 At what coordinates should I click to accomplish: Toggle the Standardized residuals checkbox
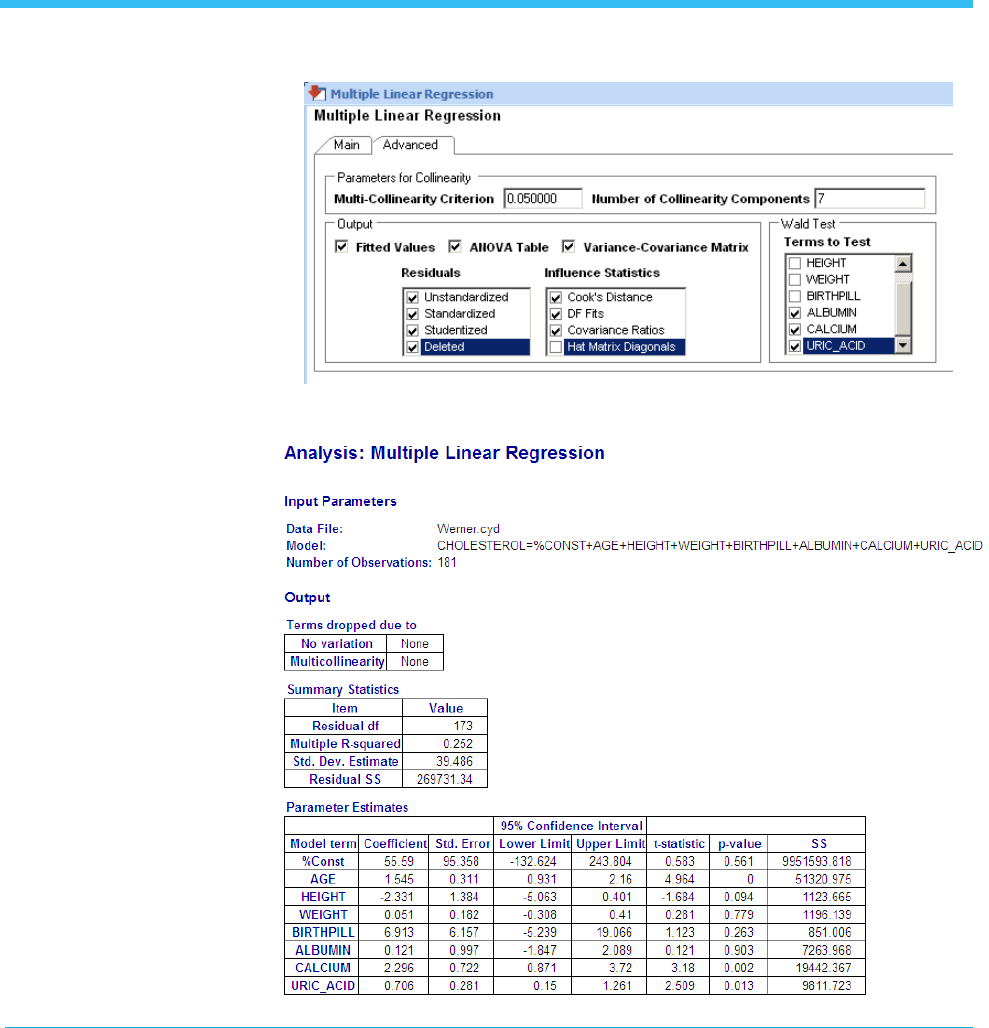[412, 314]
